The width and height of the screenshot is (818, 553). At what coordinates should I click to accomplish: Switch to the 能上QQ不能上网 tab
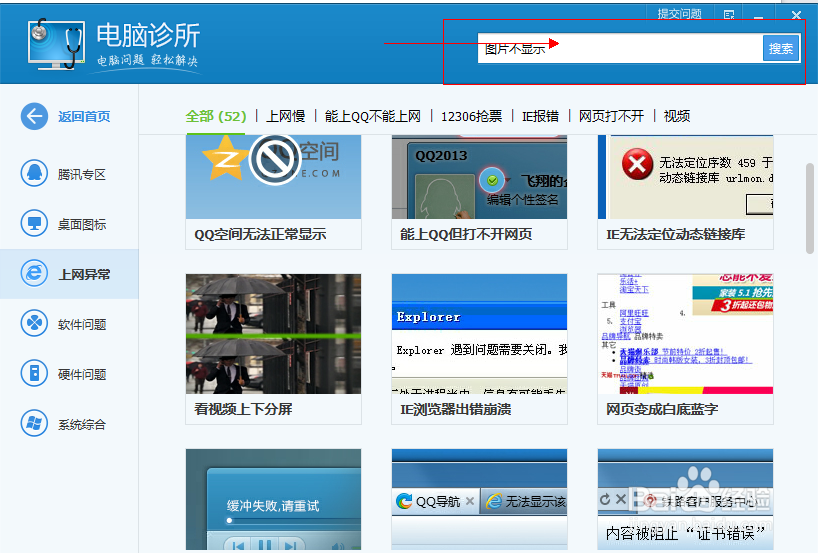coord(372,116)
